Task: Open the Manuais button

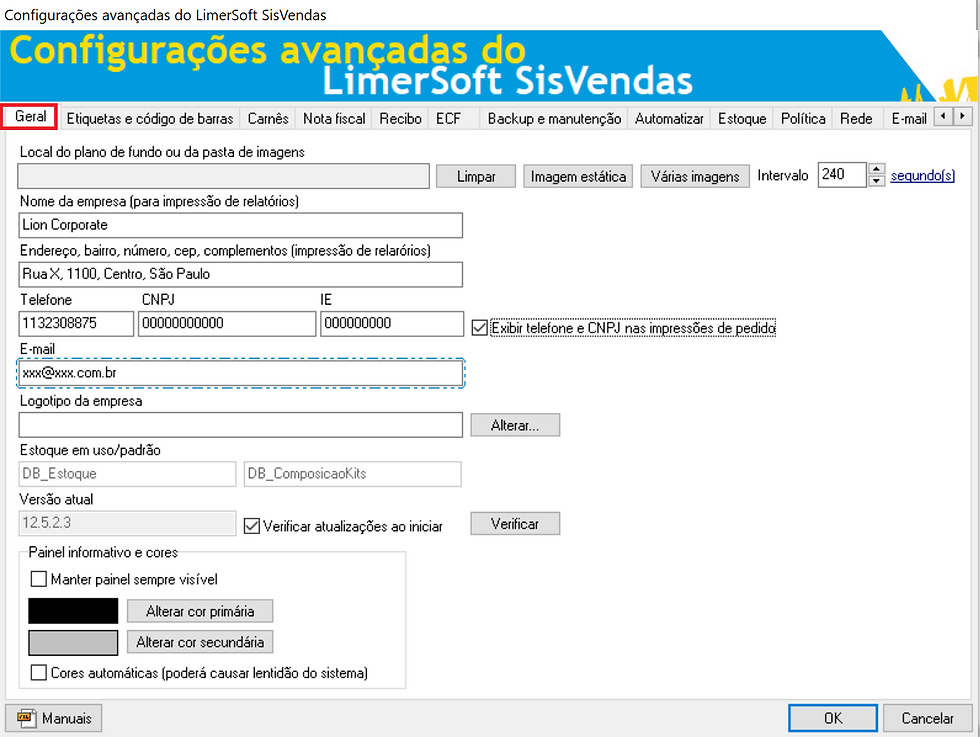Action: pos(54,718)
